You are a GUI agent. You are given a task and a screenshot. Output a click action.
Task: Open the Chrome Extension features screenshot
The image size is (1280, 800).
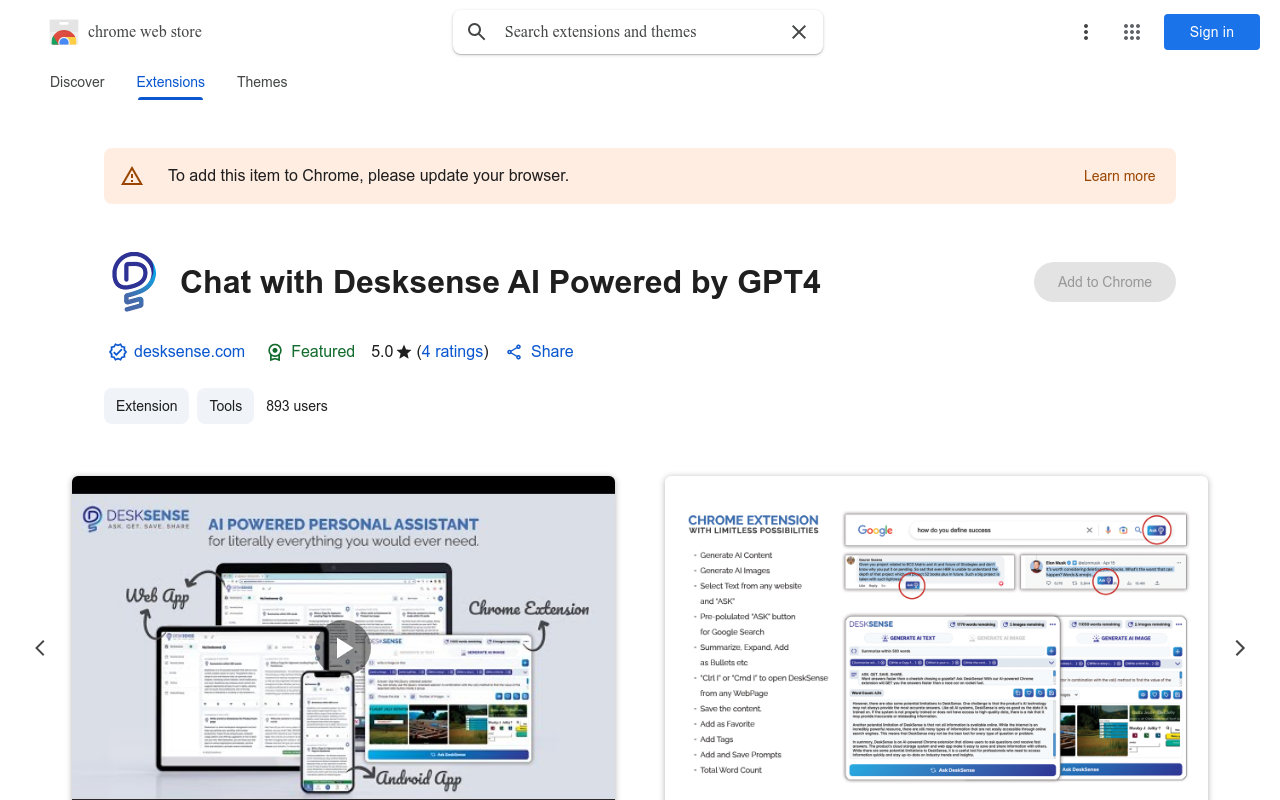936,638
